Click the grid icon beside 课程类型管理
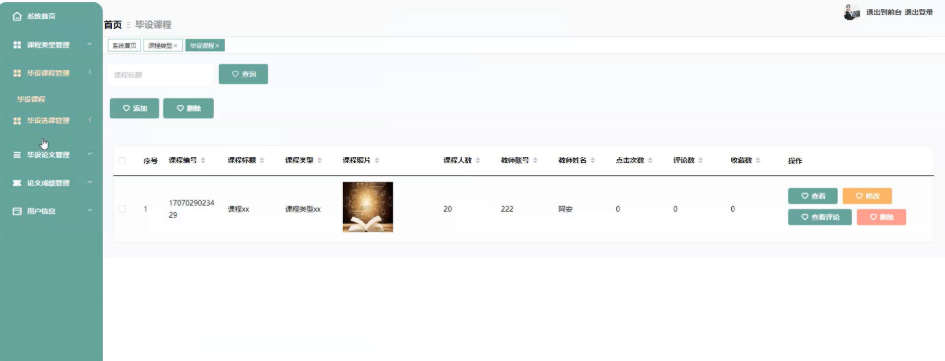945x361 pixels. (17, 45)
